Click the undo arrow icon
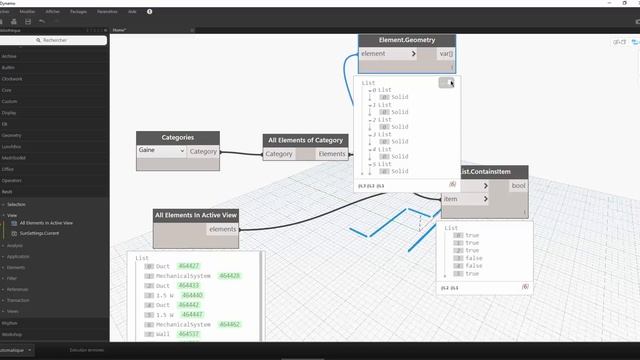640x360 pixels. [x=42, y=22]
